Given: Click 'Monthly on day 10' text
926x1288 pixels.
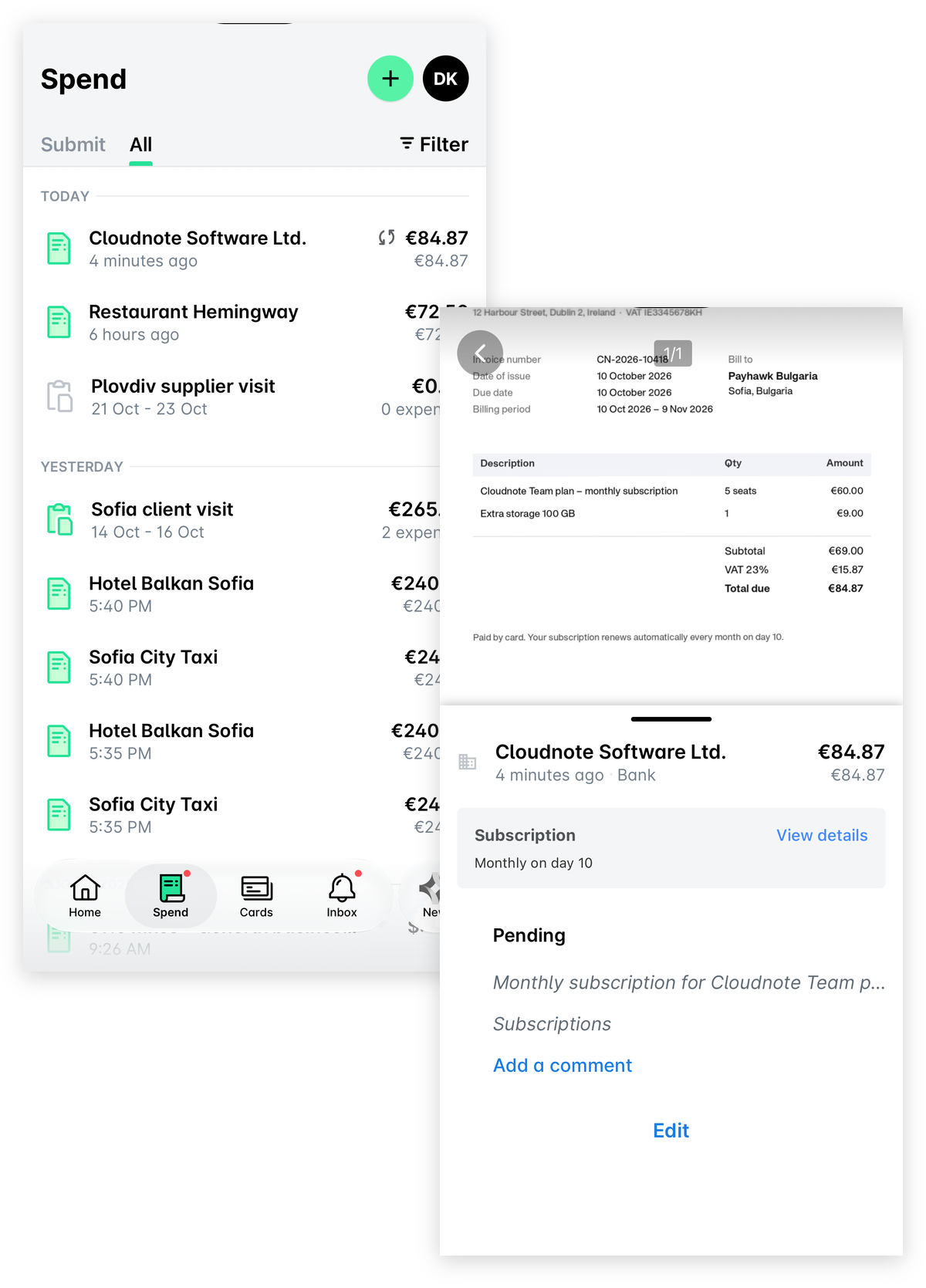Looking at the screenshot, I should click(533, 863).
